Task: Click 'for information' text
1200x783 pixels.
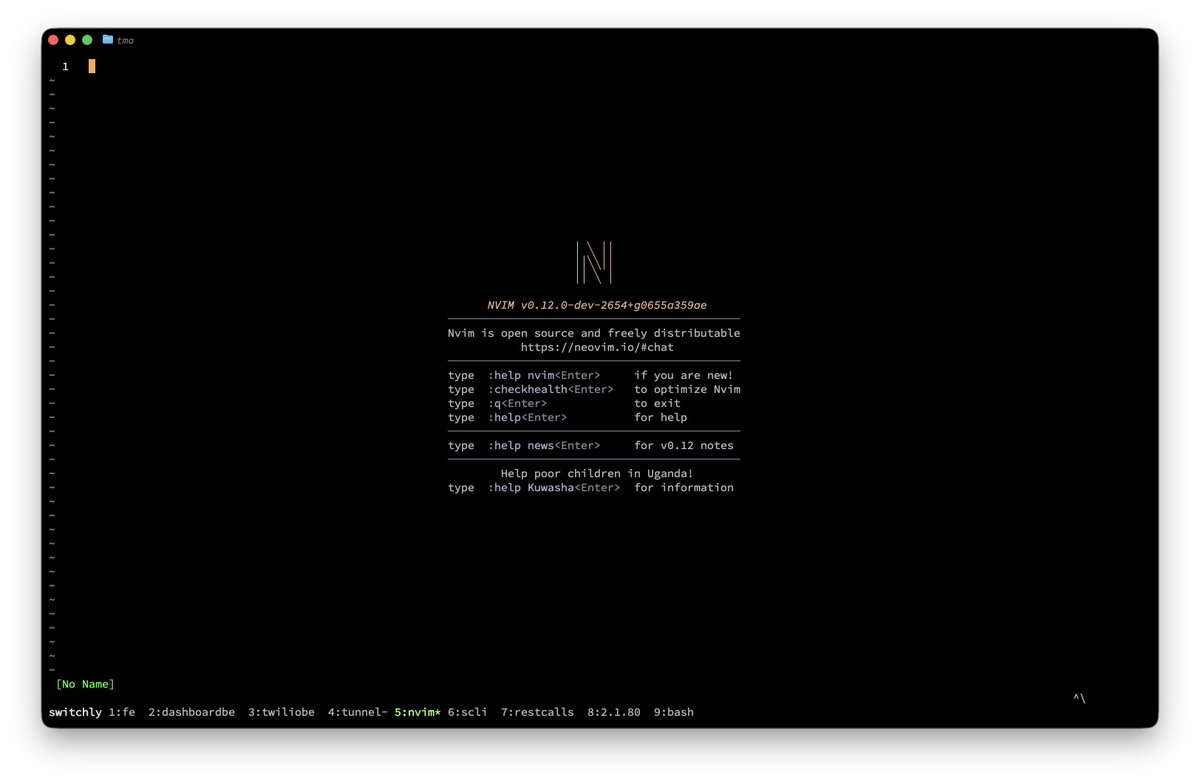Action: [x=684, y=487]
